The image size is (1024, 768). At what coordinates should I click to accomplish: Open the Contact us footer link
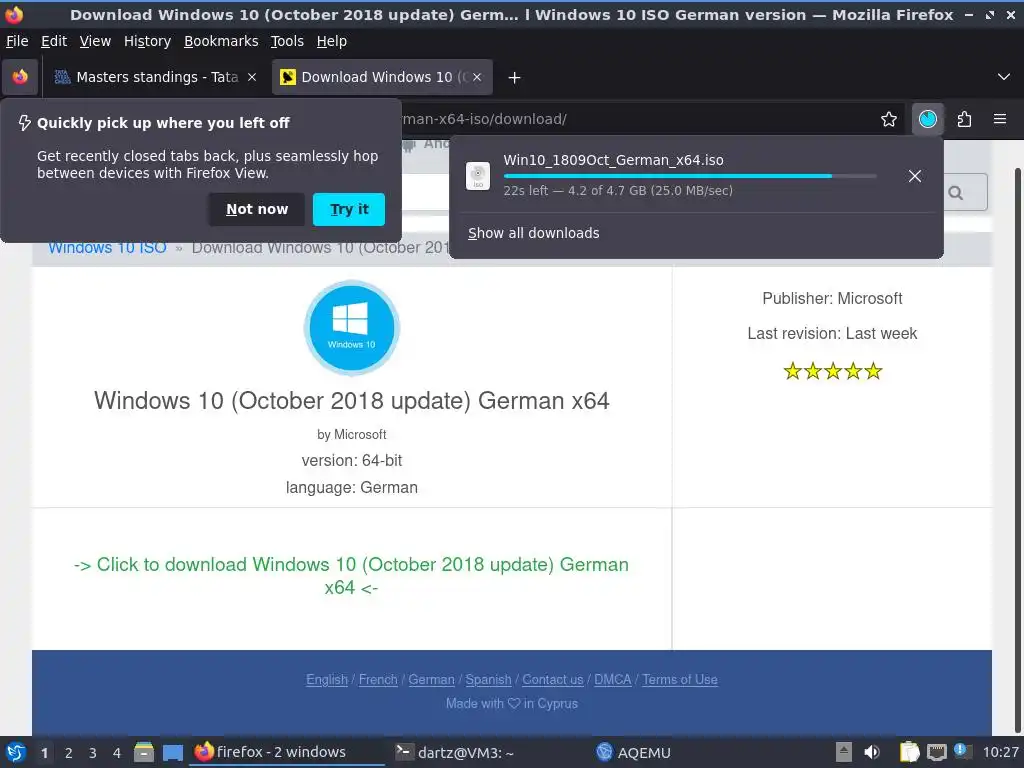pos(552,680)
